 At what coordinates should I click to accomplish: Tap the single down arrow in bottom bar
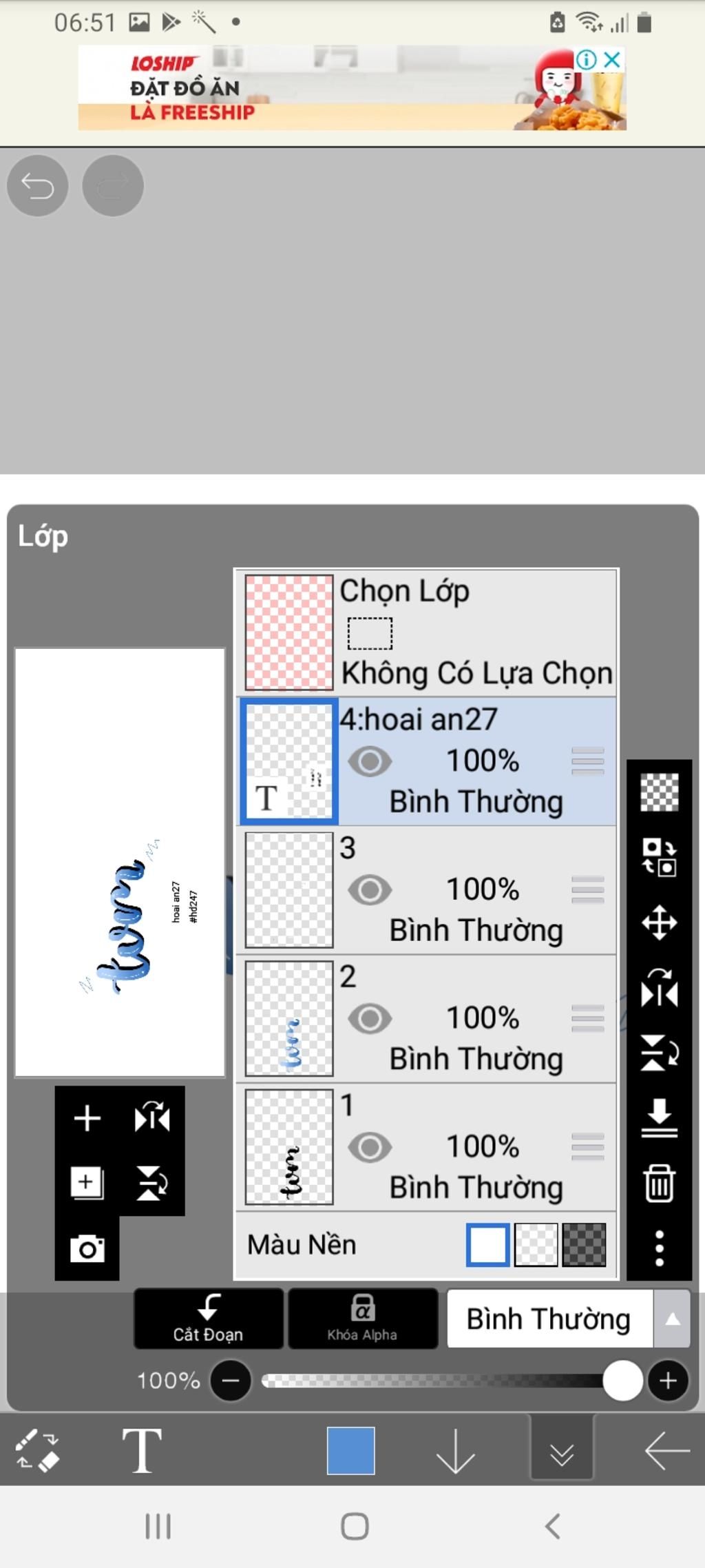point(455,1450)
